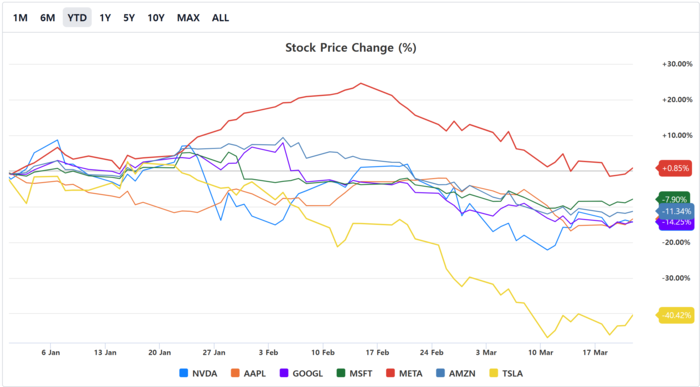Click the -40.42% TSLA value tag

point(675,315)
